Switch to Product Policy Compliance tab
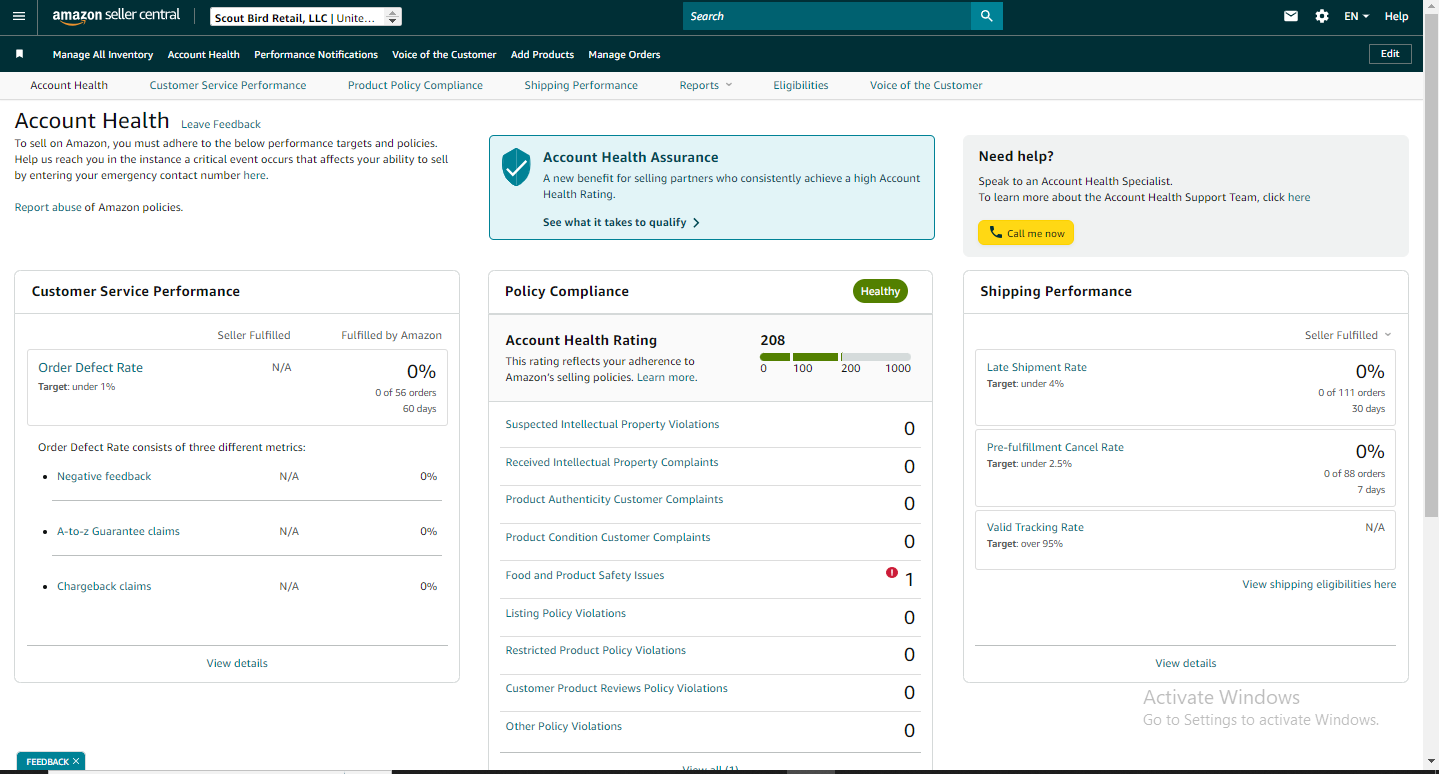Viewport: 1439px width, 774px height. (x=415, y=85)
